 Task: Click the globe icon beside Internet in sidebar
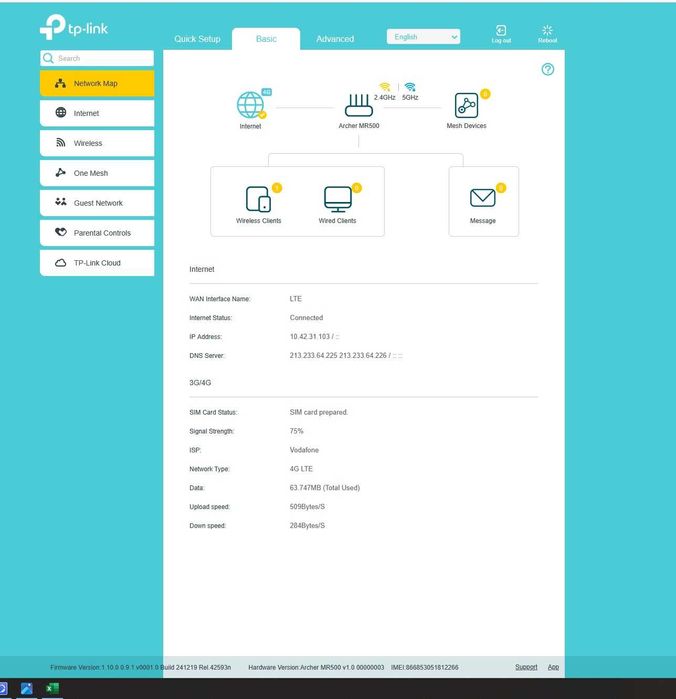[61, 112]
